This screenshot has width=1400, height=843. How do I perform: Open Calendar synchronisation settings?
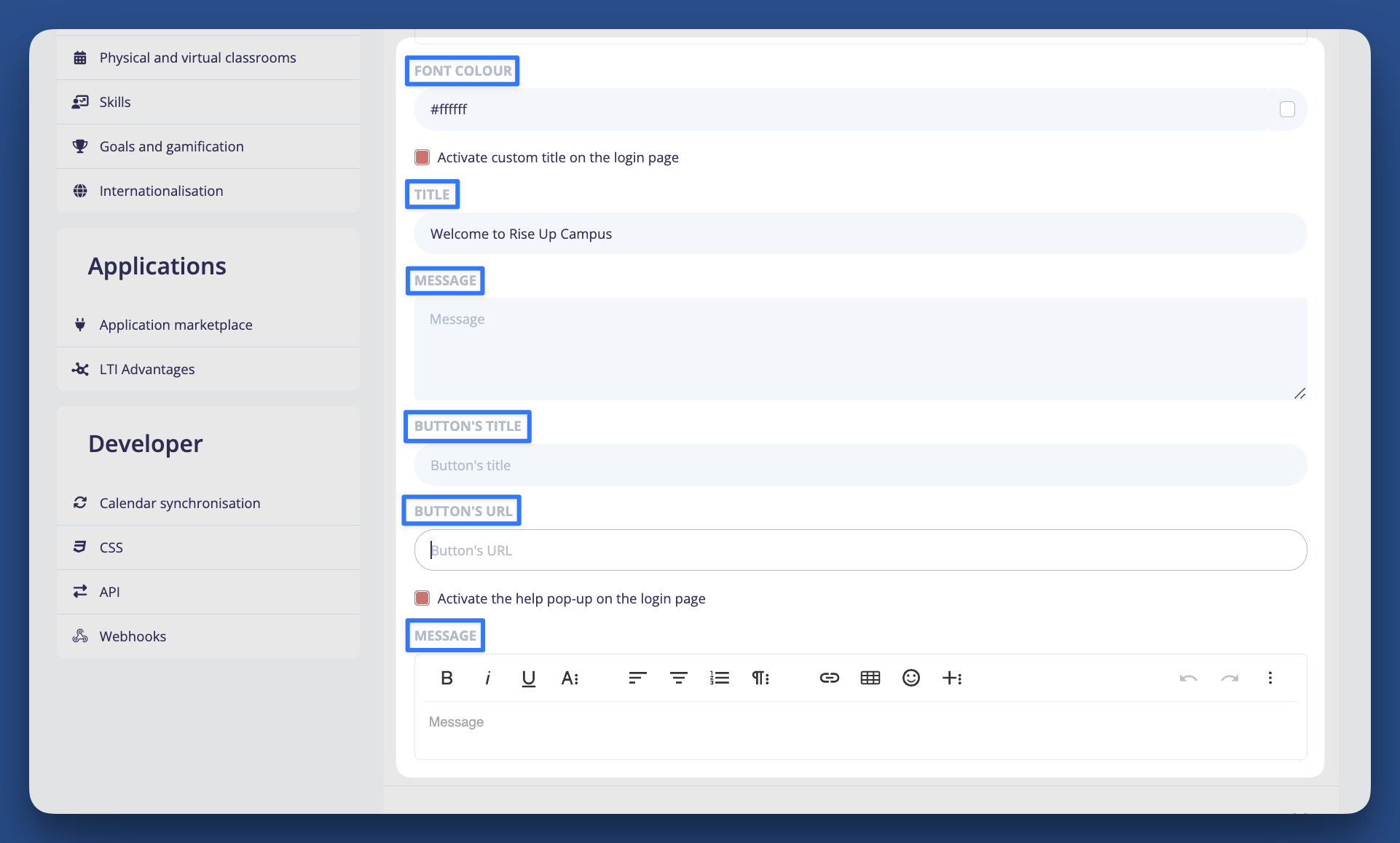208,503
